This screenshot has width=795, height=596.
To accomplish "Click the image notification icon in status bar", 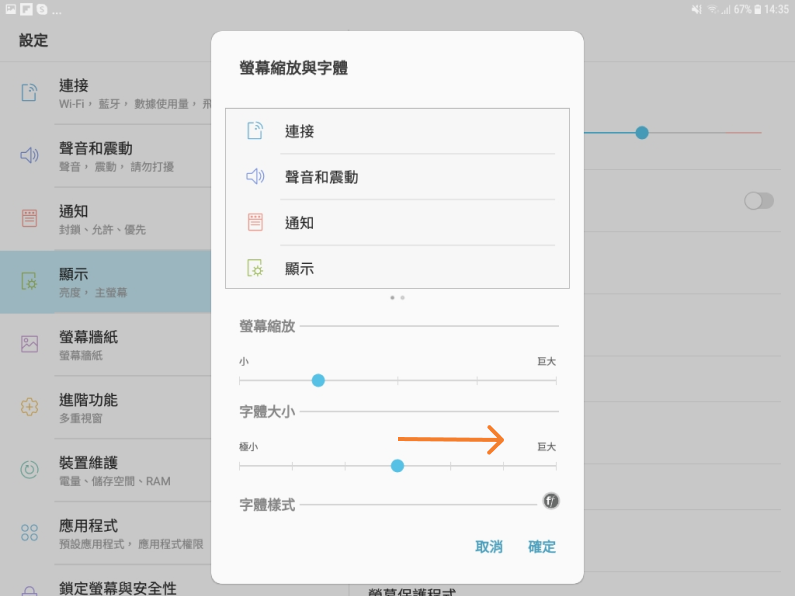I will (11, 9).
